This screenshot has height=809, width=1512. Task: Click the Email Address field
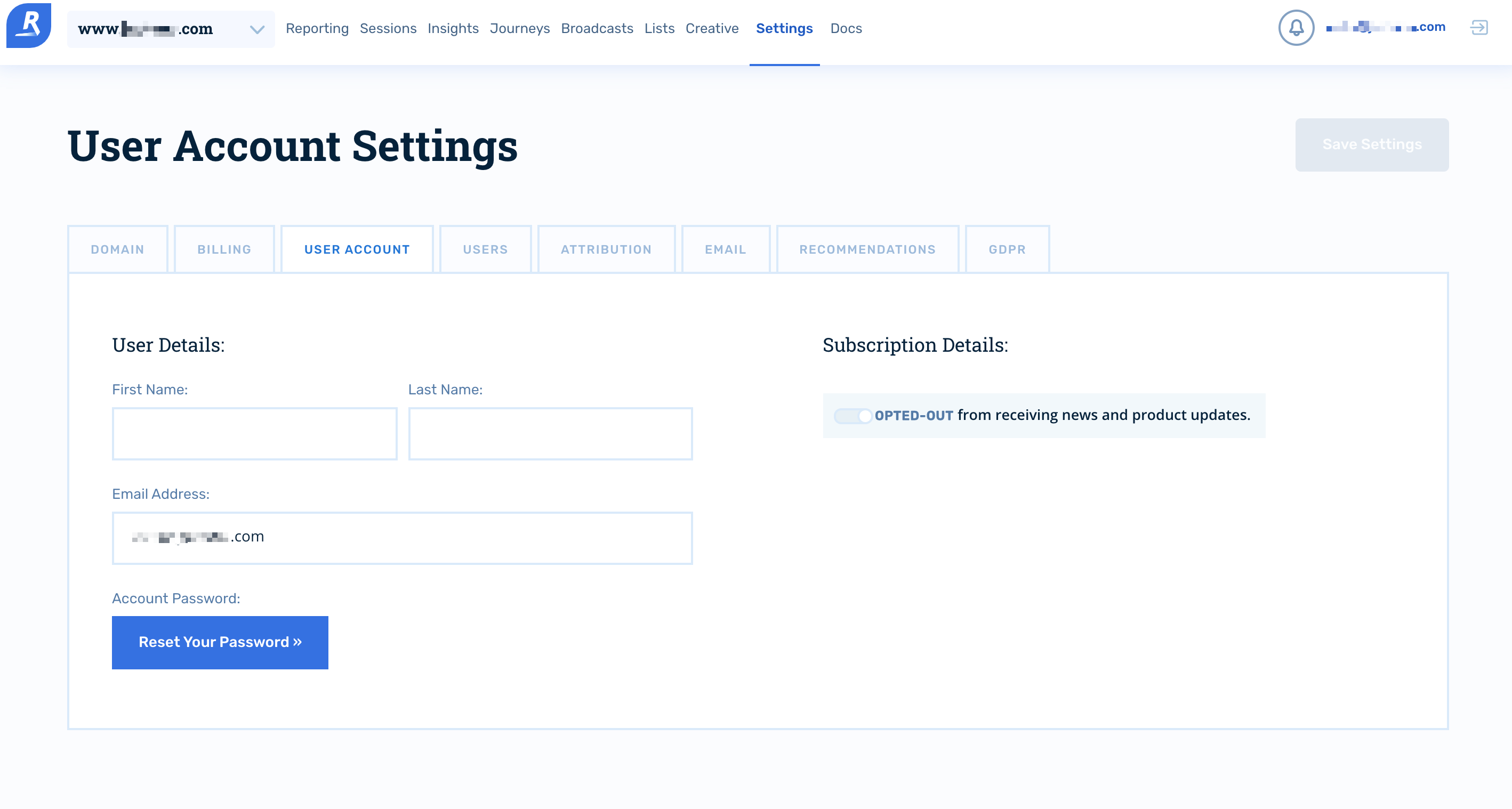tap(402, 537)
